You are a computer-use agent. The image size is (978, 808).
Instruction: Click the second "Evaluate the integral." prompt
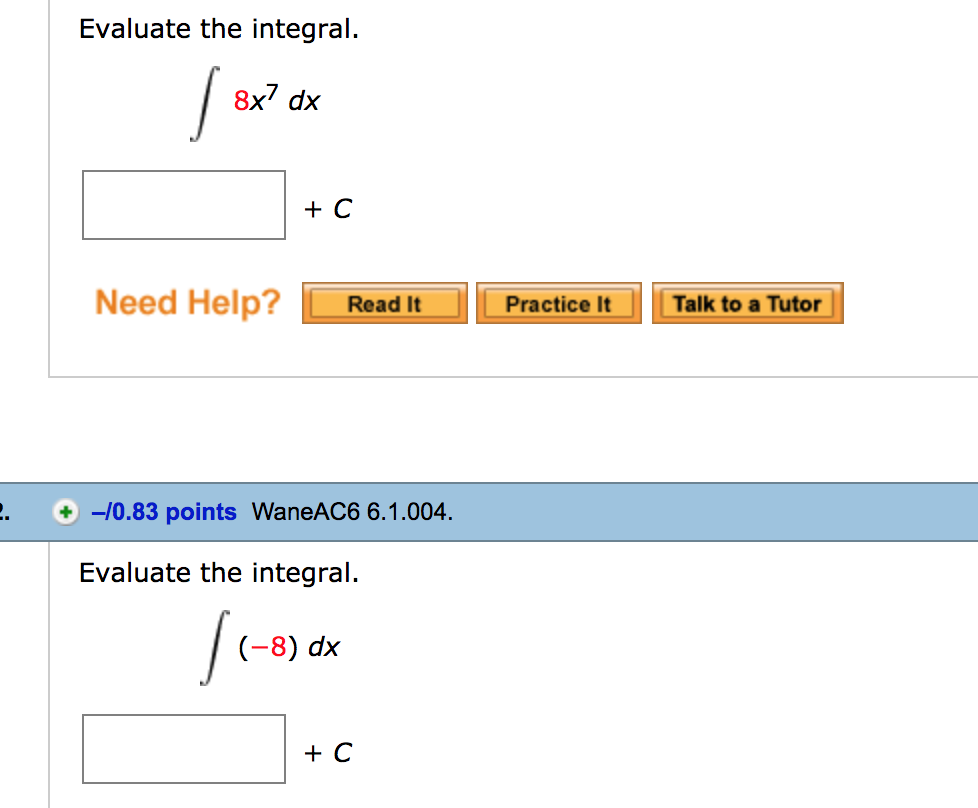pos(219,573)
